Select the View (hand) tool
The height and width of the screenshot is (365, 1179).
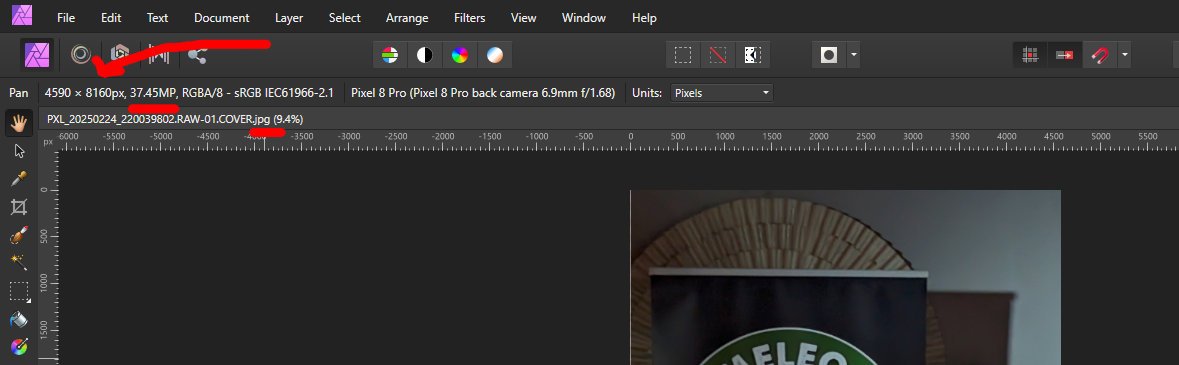(19, 123)
